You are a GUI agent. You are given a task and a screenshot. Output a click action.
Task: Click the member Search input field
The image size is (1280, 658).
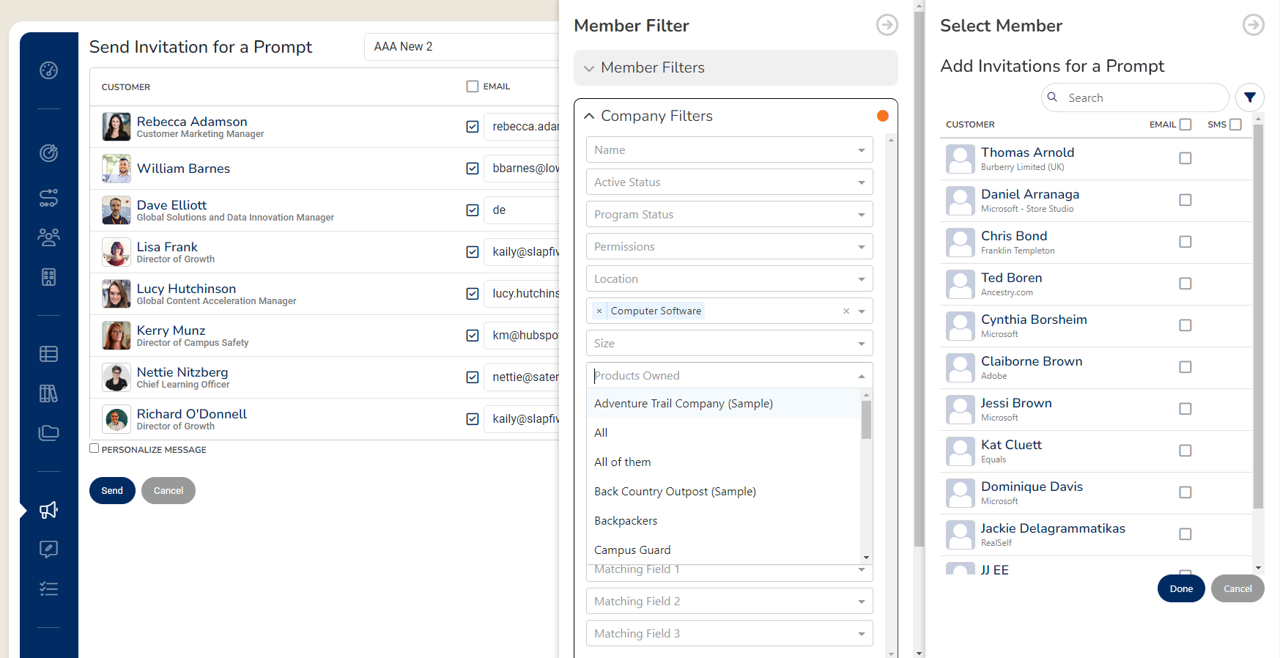(1140, 98)
